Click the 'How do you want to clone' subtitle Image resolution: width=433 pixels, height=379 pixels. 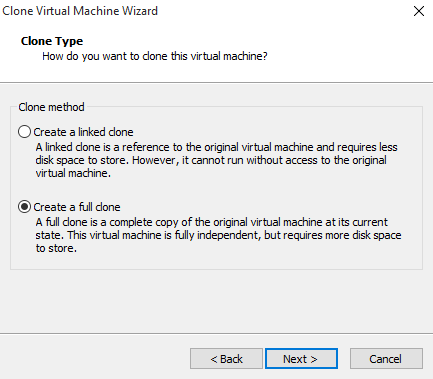pos(155,56)
